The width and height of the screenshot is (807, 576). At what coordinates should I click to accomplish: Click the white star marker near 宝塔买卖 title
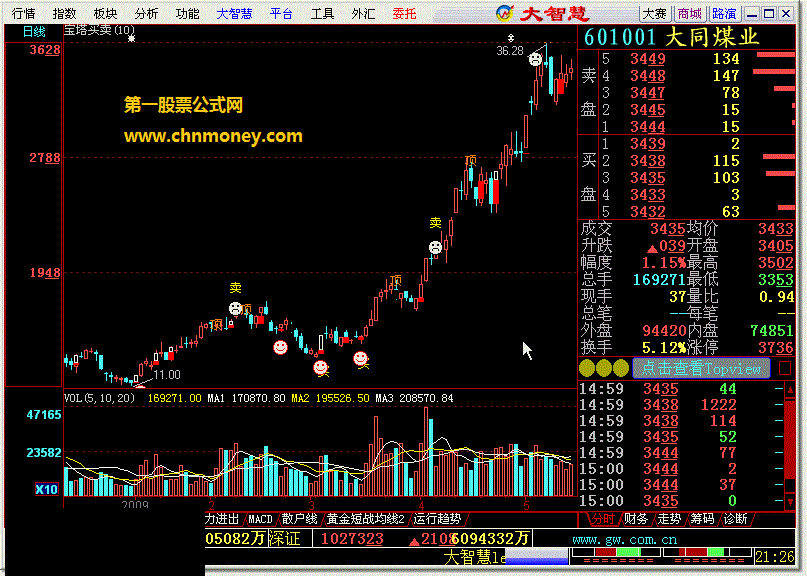pos(131,39)
